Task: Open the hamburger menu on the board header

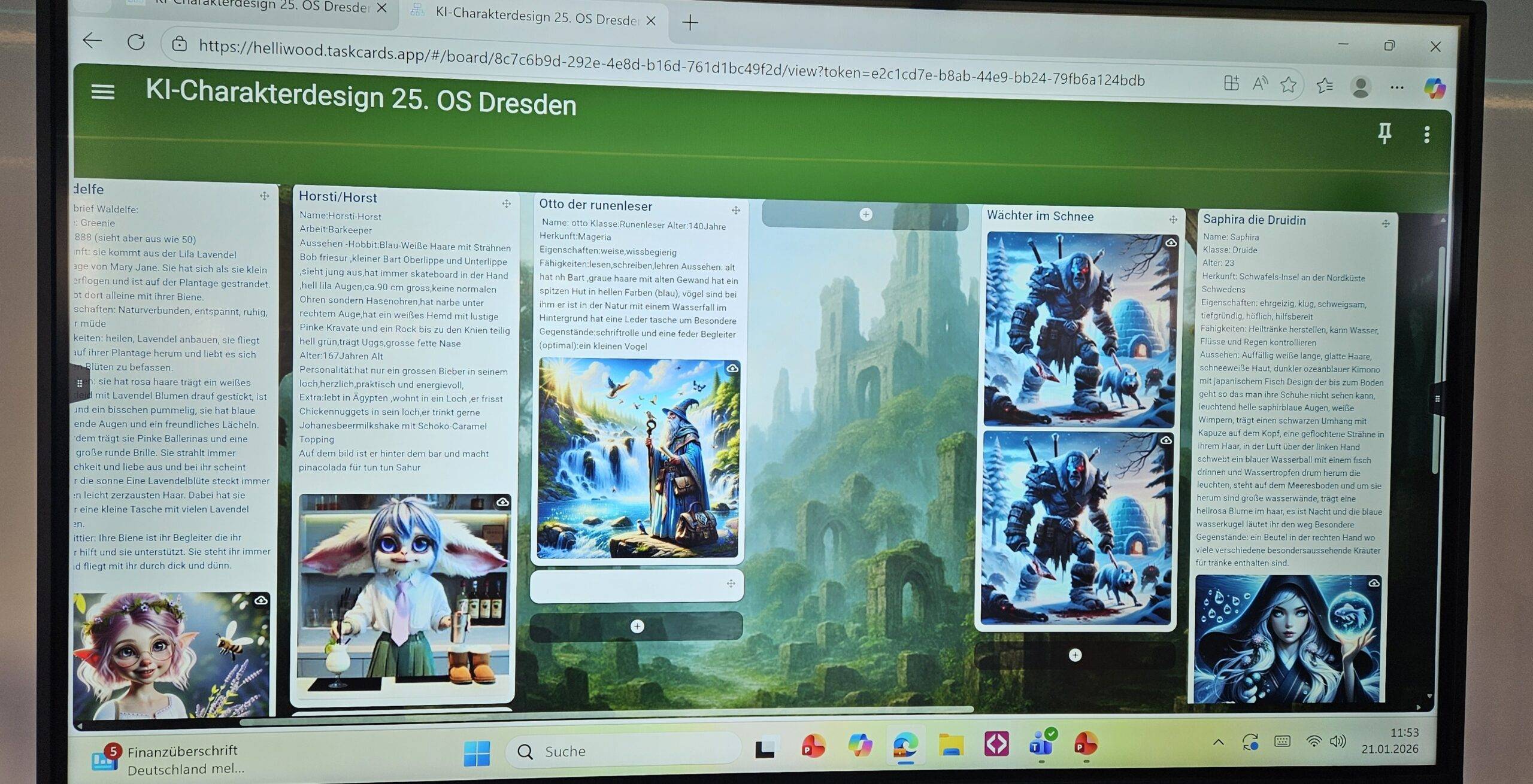Action: coord(102,92)
